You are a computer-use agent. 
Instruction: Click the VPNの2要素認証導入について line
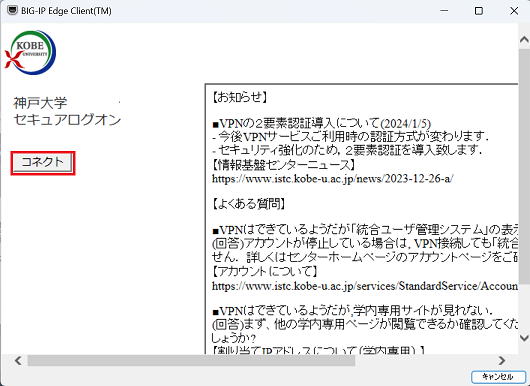coord(322,123)
